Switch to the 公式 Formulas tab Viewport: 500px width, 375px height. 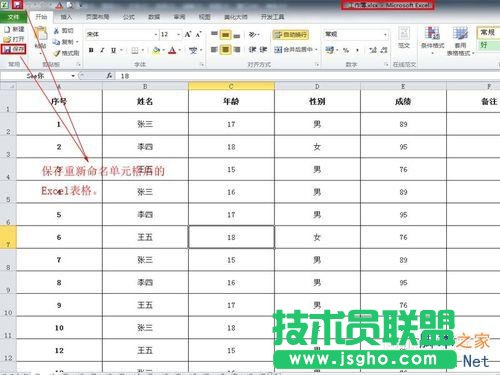click(x=129, y=17)
